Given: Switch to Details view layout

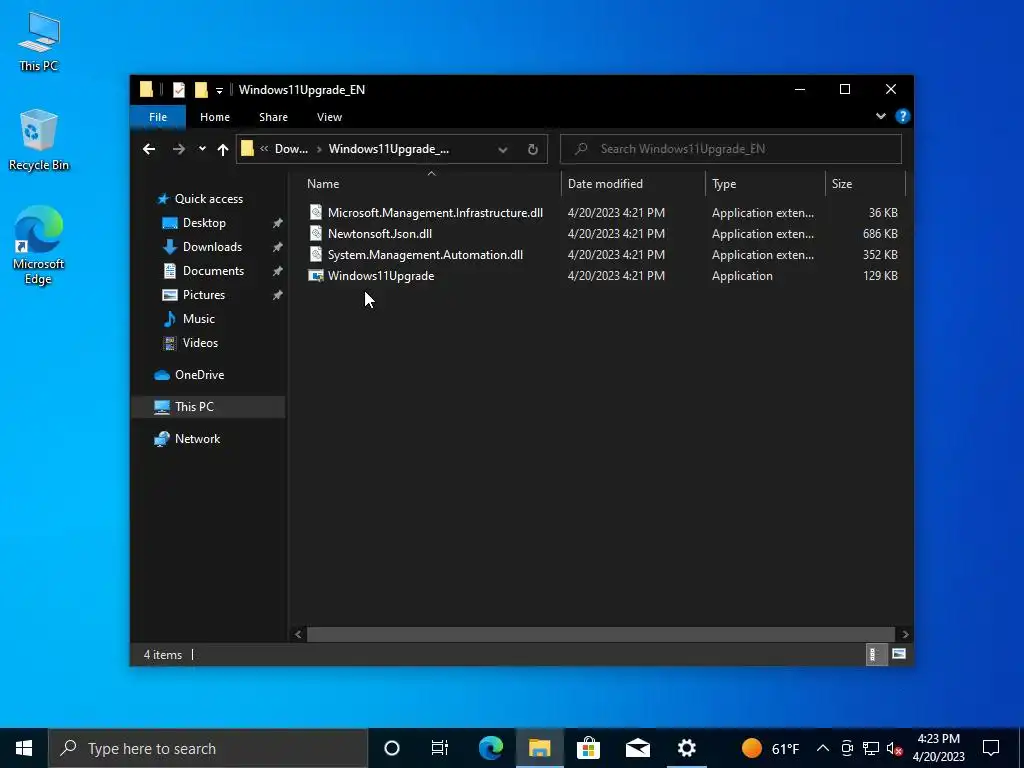Looking at the screenshot, I should (875, 654).
